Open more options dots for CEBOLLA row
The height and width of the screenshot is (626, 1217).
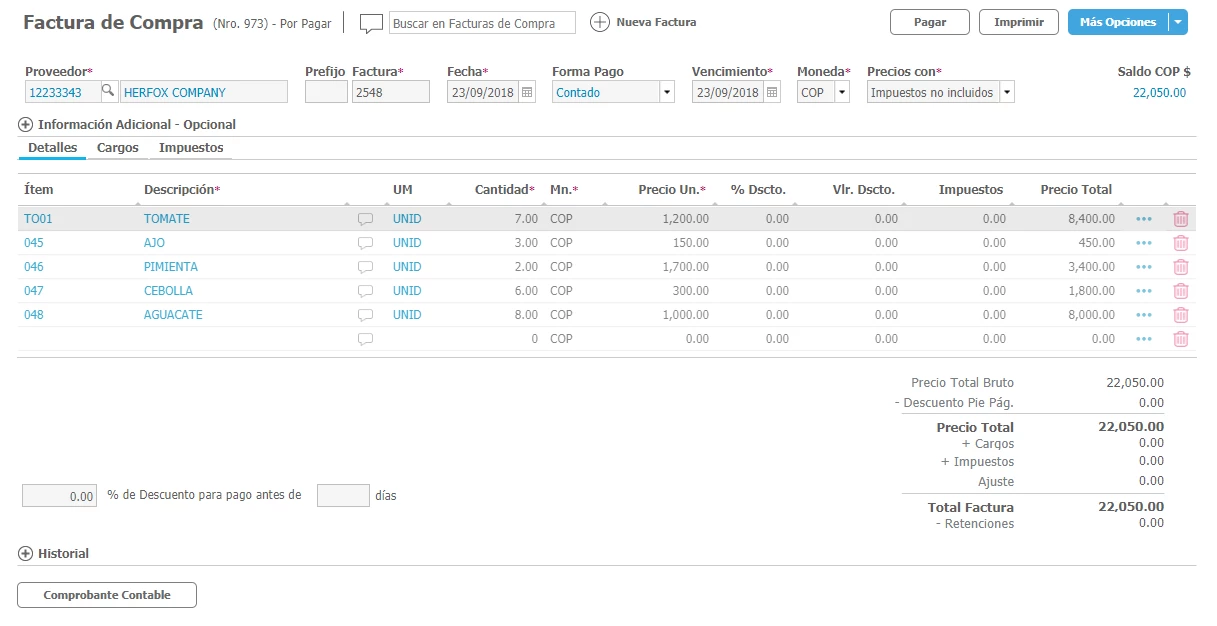1144,291
